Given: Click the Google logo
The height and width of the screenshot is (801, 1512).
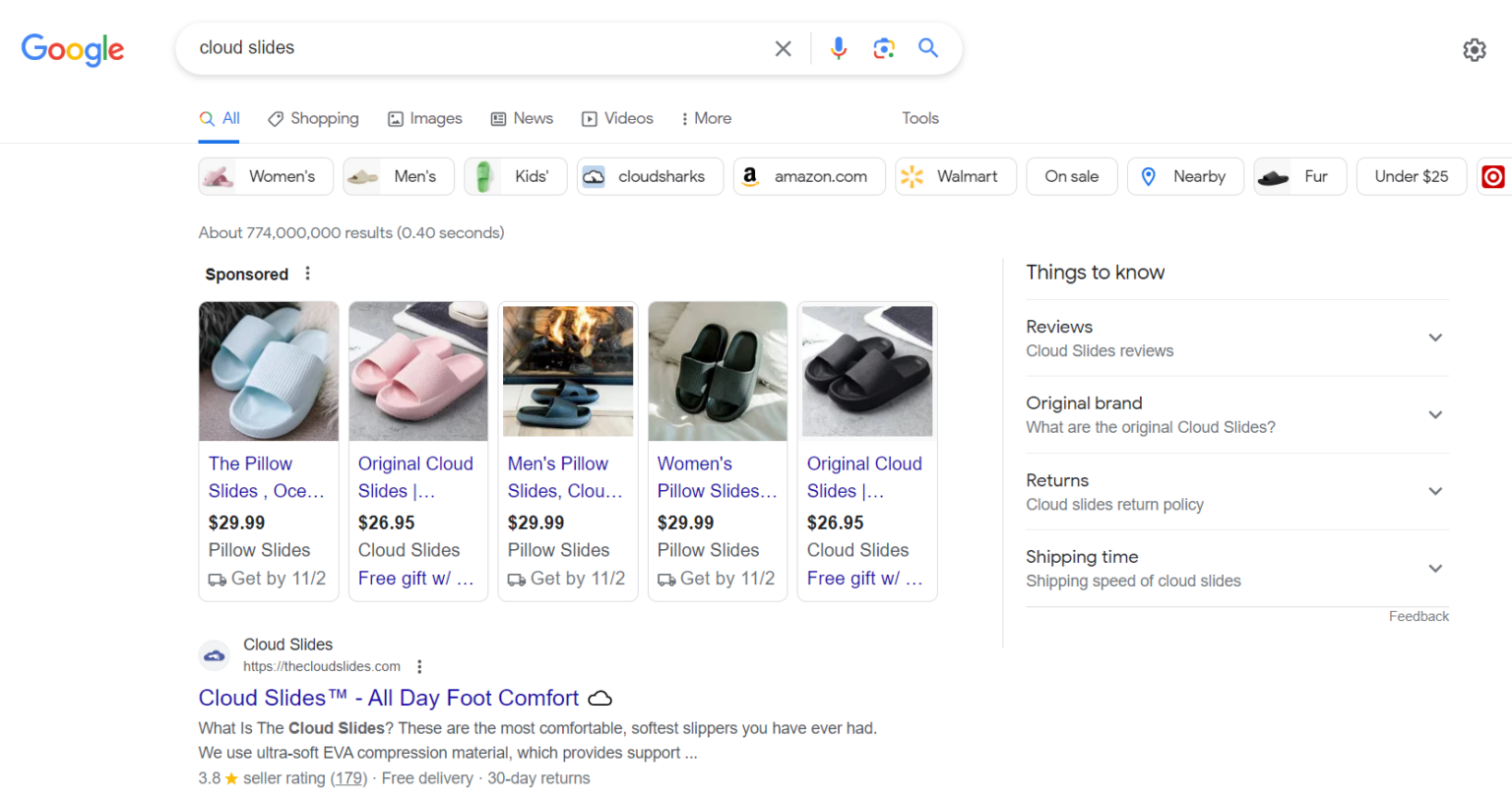Looking at the screenshot, I should (72, 50).
